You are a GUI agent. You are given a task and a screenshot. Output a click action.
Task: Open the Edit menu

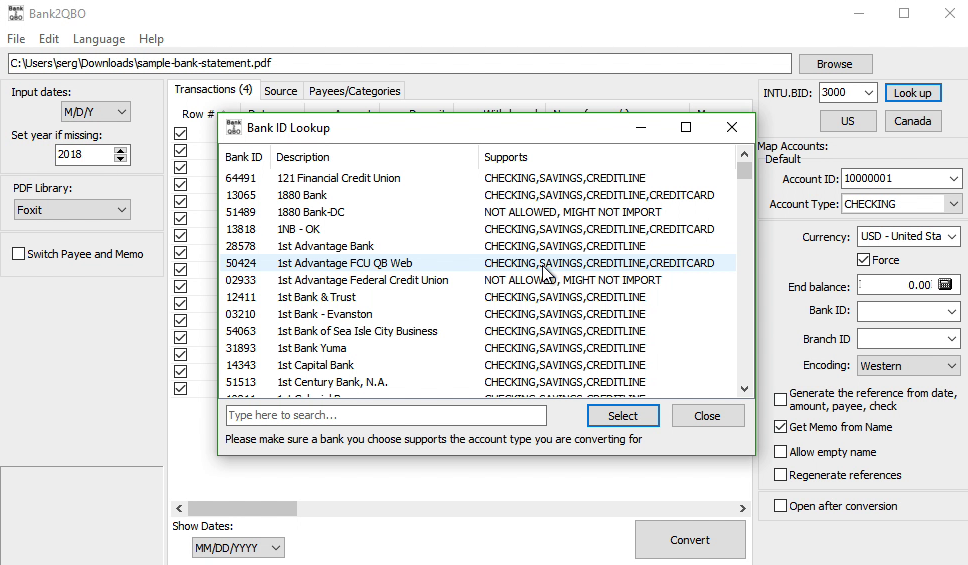tap(49, 39)
